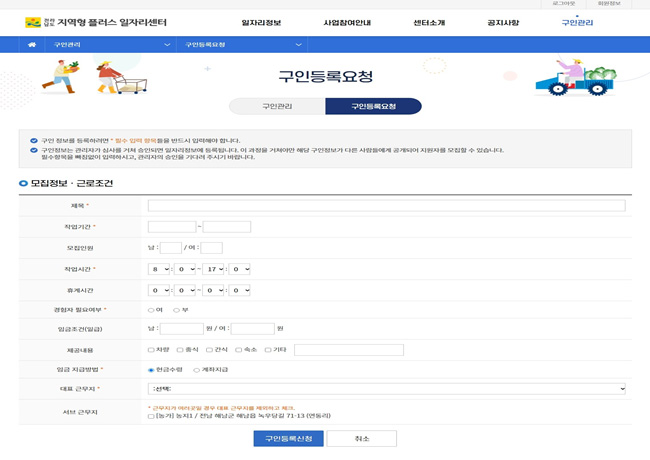Open the 공지사항 menu
Viewport: 650px width, 460px height.
[503, 23]
